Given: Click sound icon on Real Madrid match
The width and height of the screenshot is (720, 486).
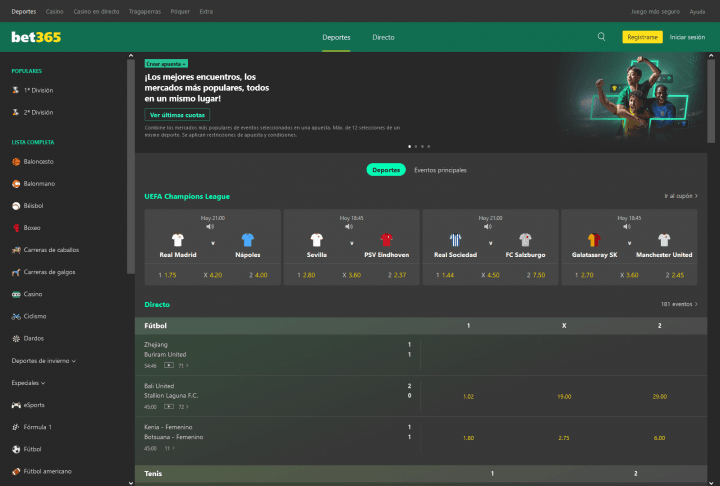Looking at the screenshot, I should point(210,226).
